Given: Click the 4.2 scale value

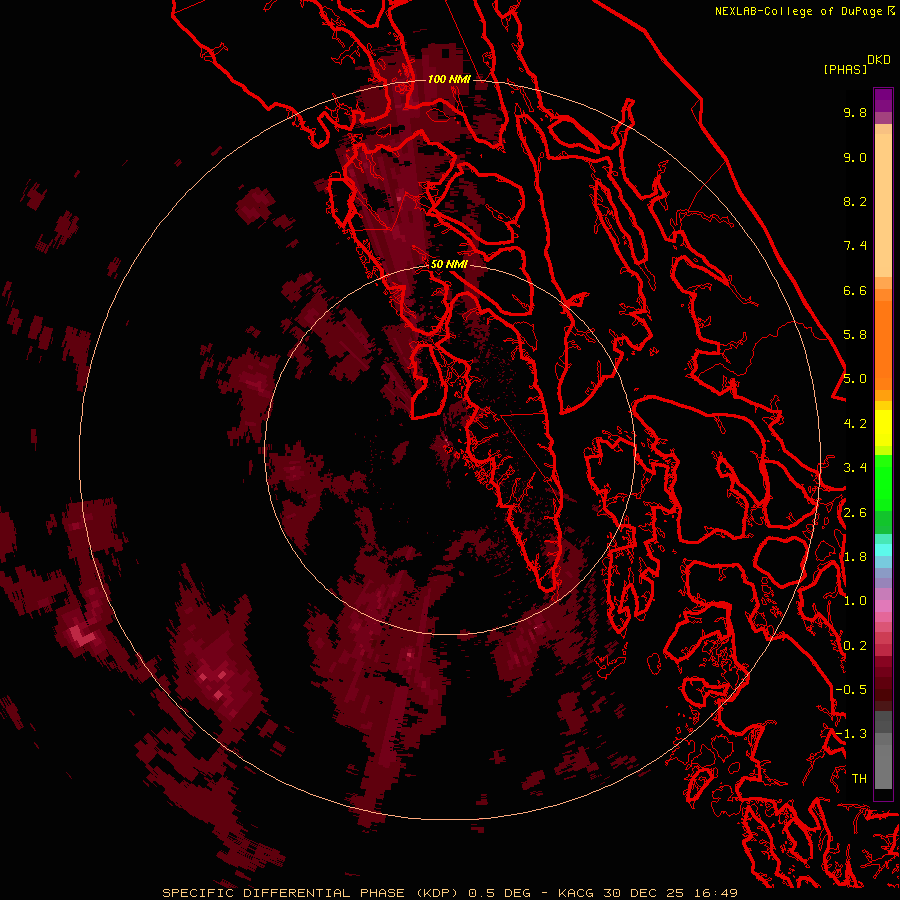Looking at the screenshot, I should click(x=855, y=424).
